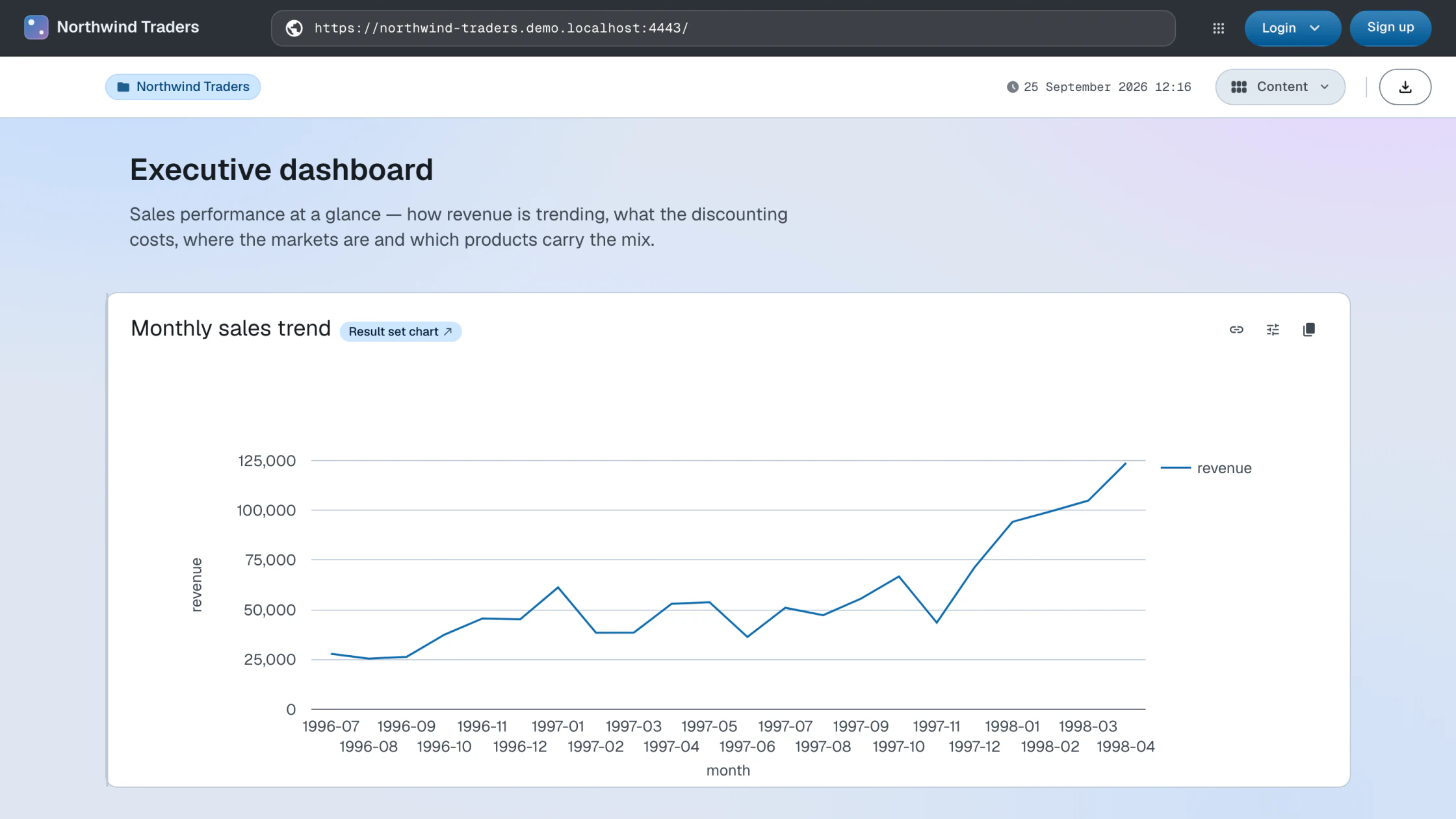Image resolution: width=1456 pixels, height=819 pixels.
Task: Click the clock icon beside the timestamp
Action: coord(1012,87)
